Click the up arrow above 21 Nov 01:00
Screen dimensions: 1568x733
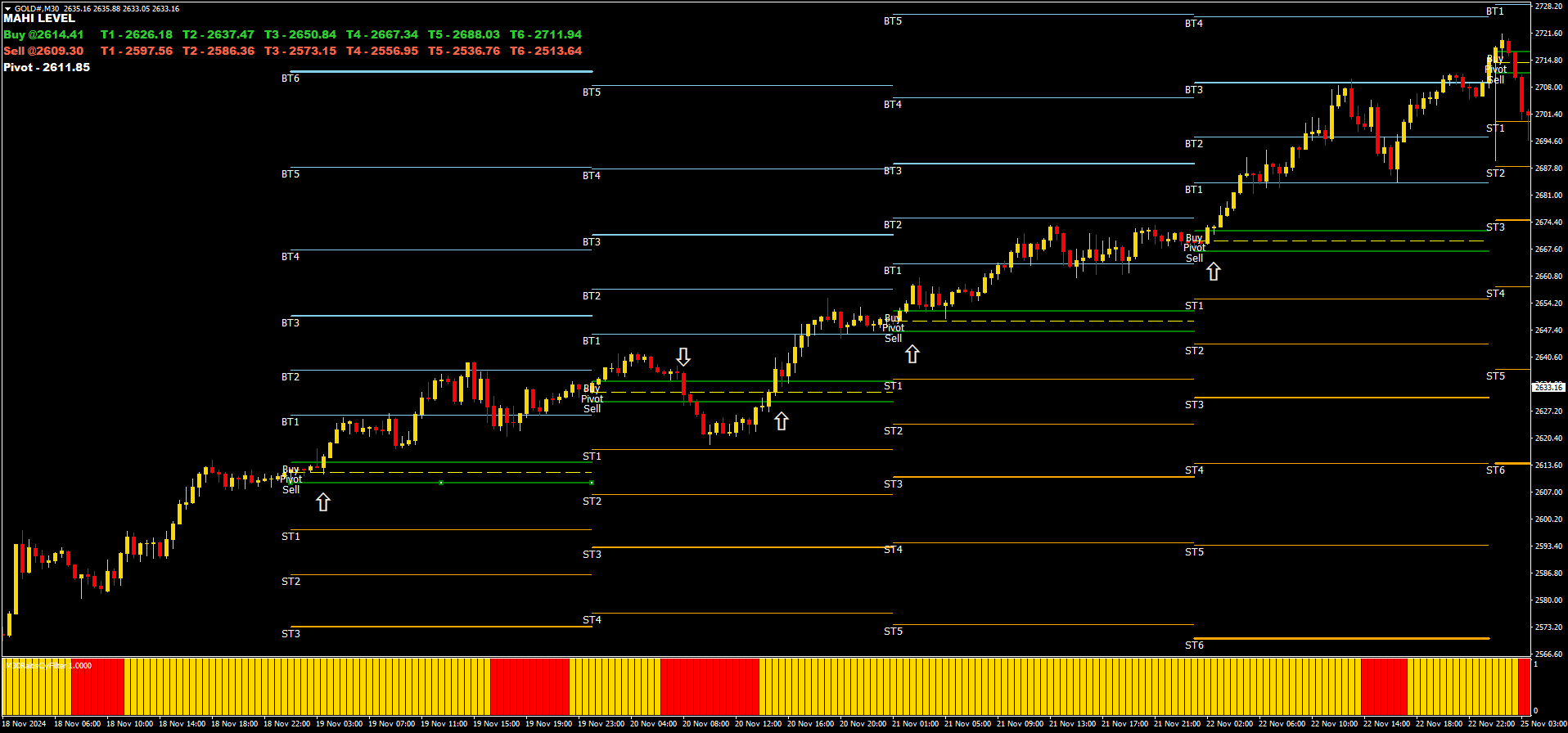click(912, 354)
